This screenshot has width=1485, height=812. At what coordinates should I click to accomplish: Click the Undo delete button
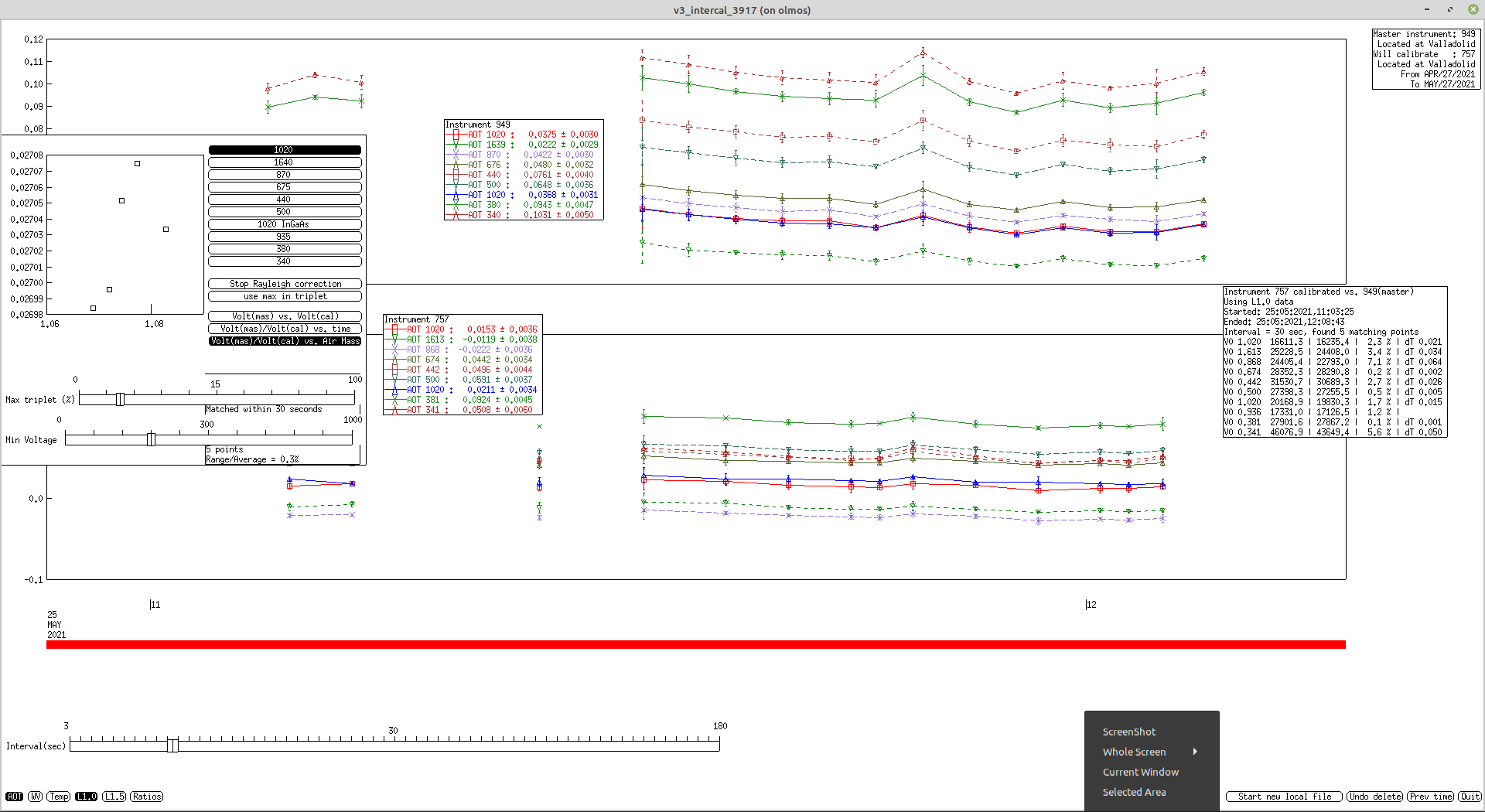pyautogui.click(x=1375, y=797)
